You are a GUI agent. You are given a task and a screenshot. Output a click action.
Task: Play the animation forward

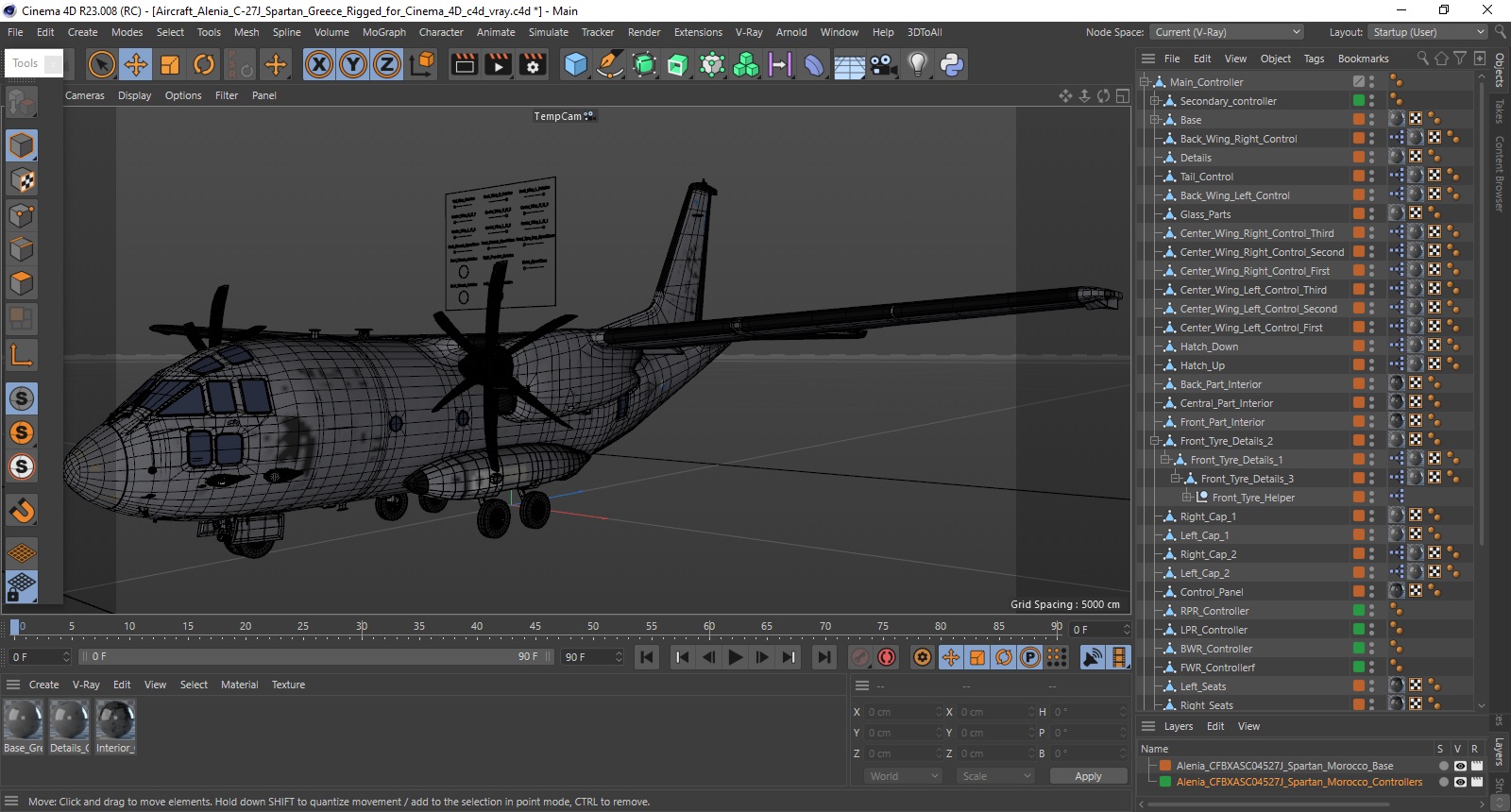(x=736, y=657)
